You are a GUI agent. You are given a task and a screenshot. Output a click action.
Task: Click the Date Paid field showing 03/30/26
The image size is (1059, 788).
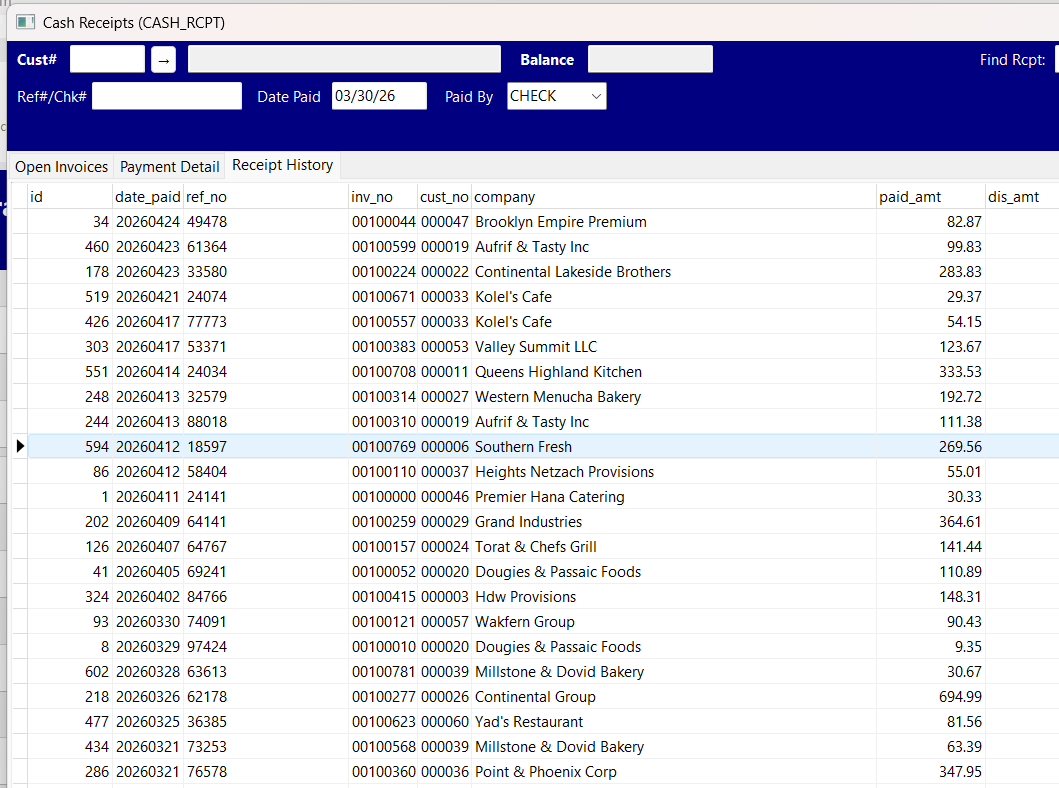tap(379, 96)
